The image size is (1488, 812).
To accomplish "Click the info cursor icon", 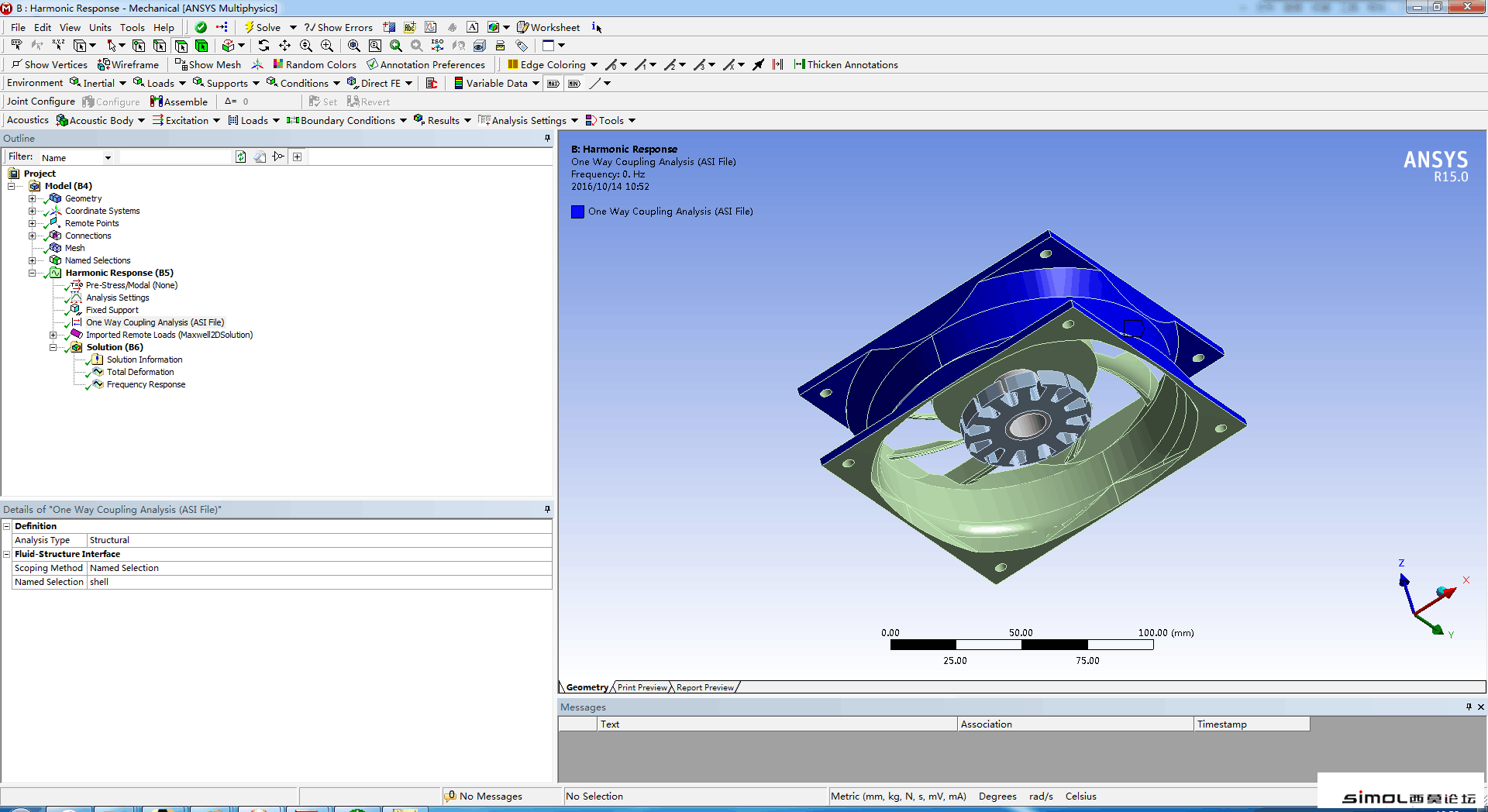I will point(596,27).
